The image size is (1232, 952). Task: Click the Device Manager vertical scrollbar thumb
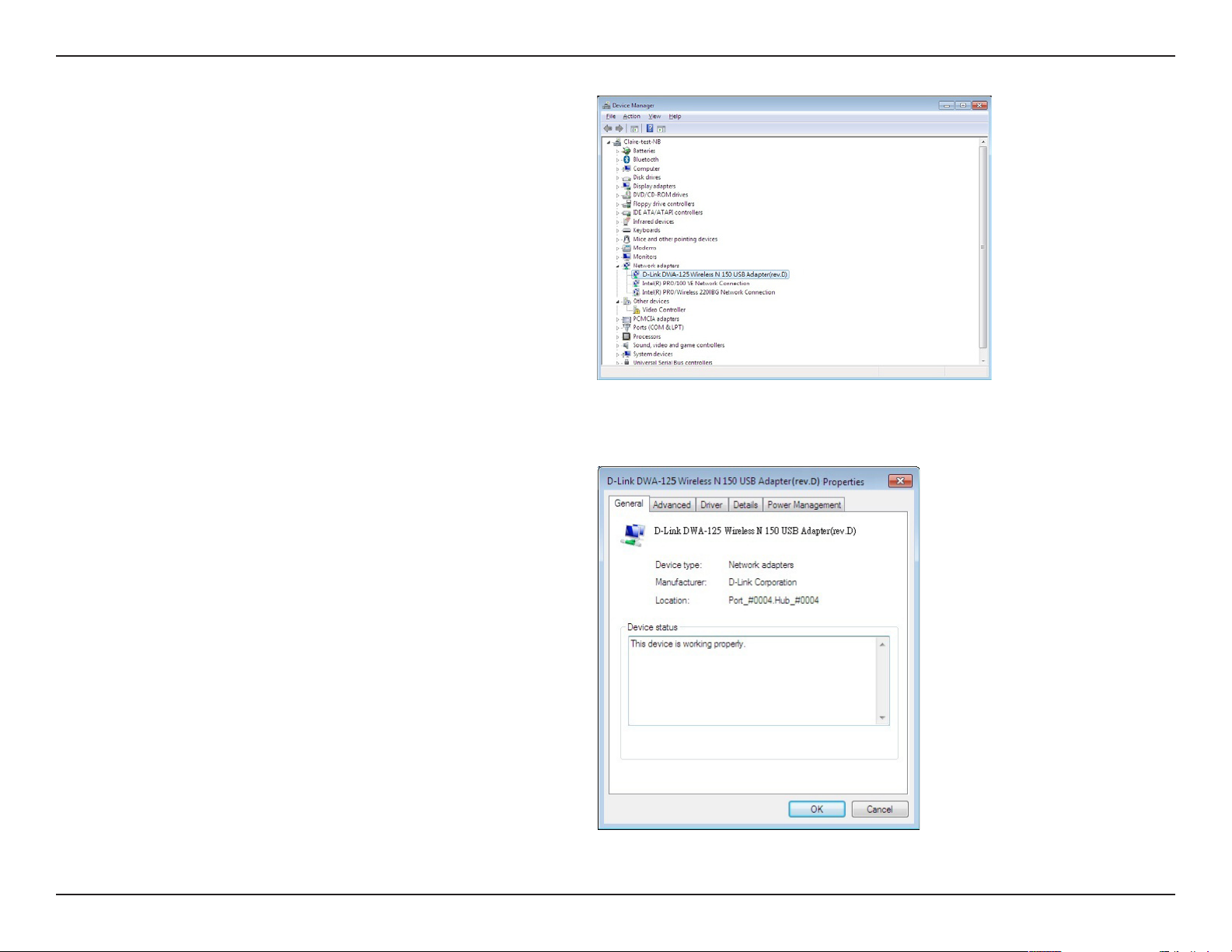click(983, 246)
